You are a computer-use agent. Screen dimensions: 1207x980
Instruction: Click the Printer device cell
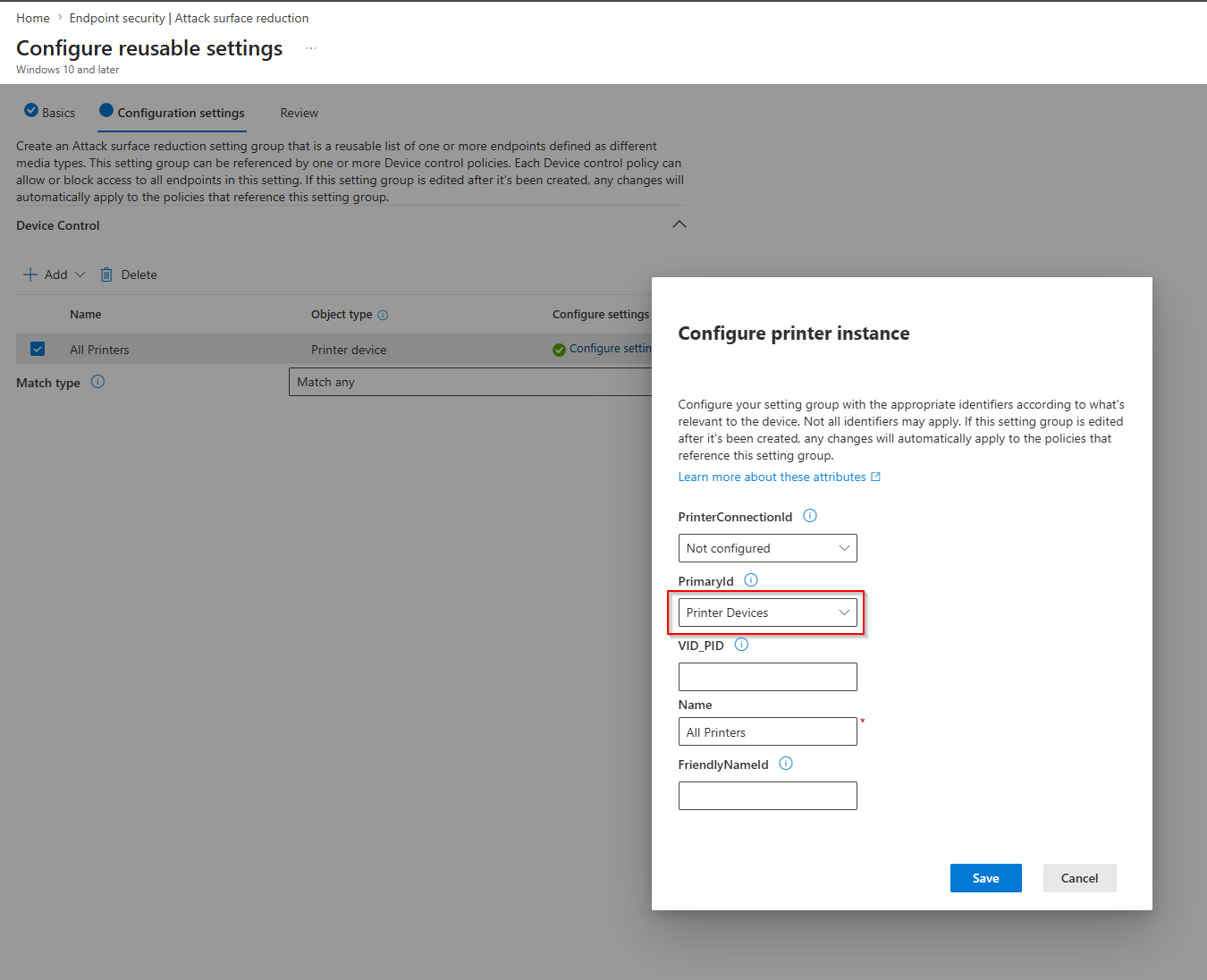click(349, 350)
